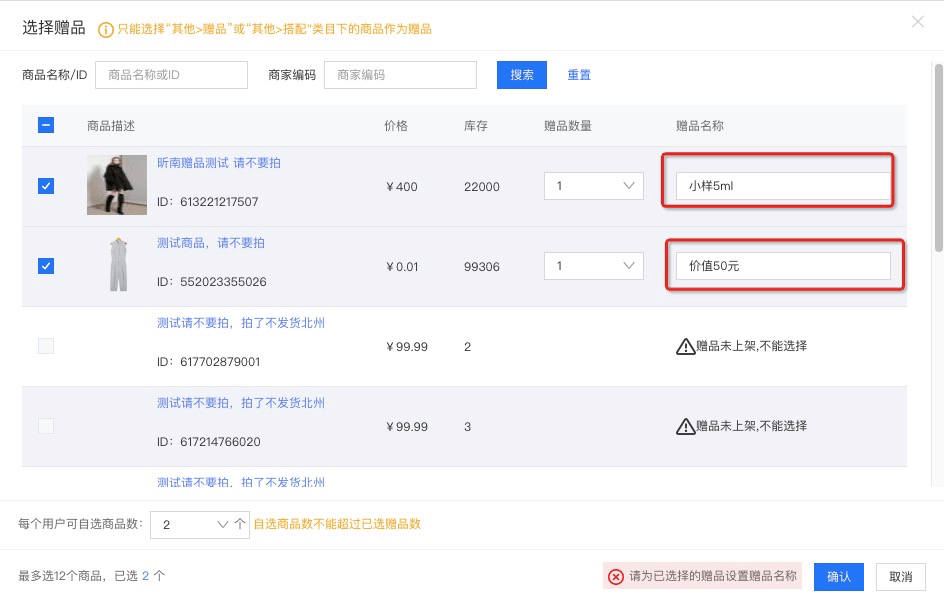Click the 商品名称/ID input field
944x605 pixels.
[x=171, y=75]
